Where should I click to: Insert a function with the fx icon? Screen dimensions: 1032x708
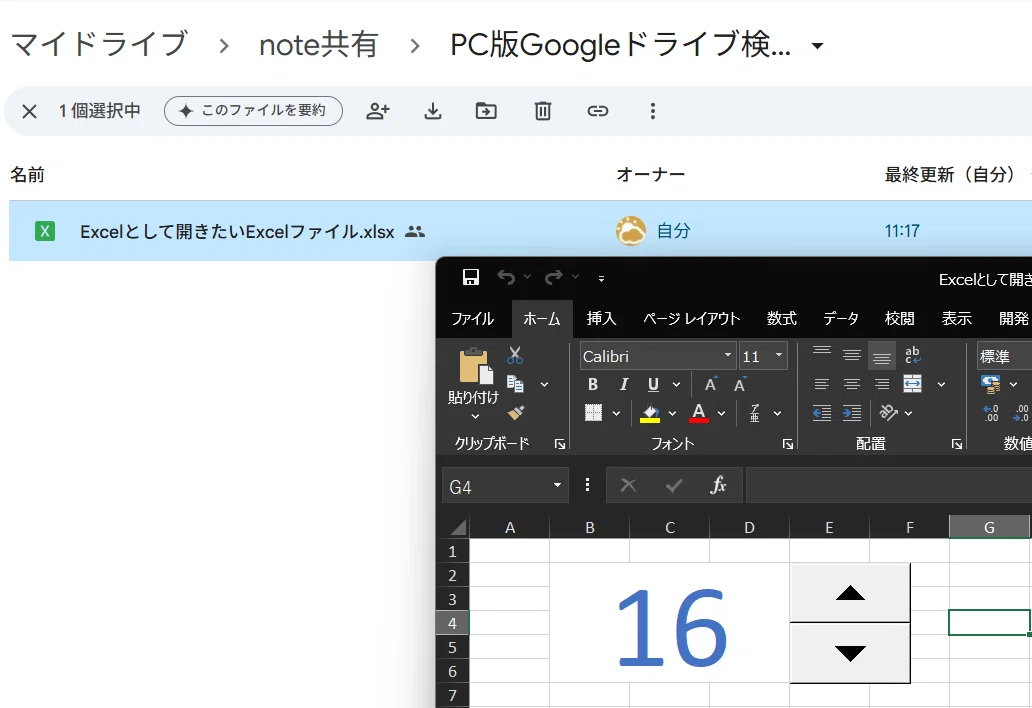pos(718,486)
